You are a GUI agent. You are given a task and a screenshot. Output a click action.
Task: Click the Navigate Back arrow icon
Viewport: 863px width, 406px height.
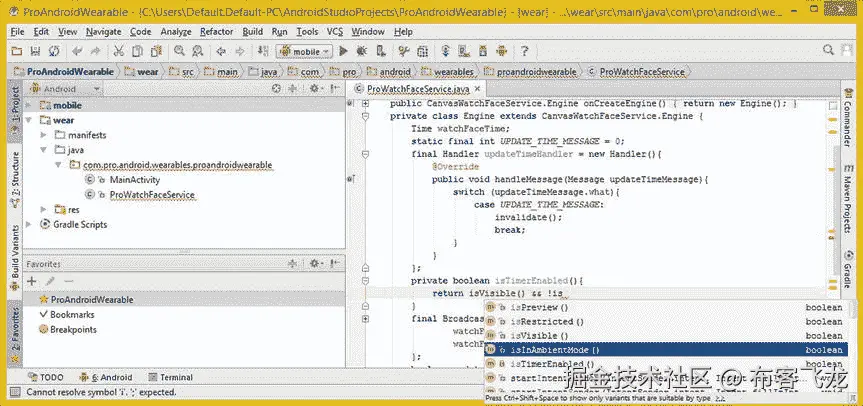point(221,51)
